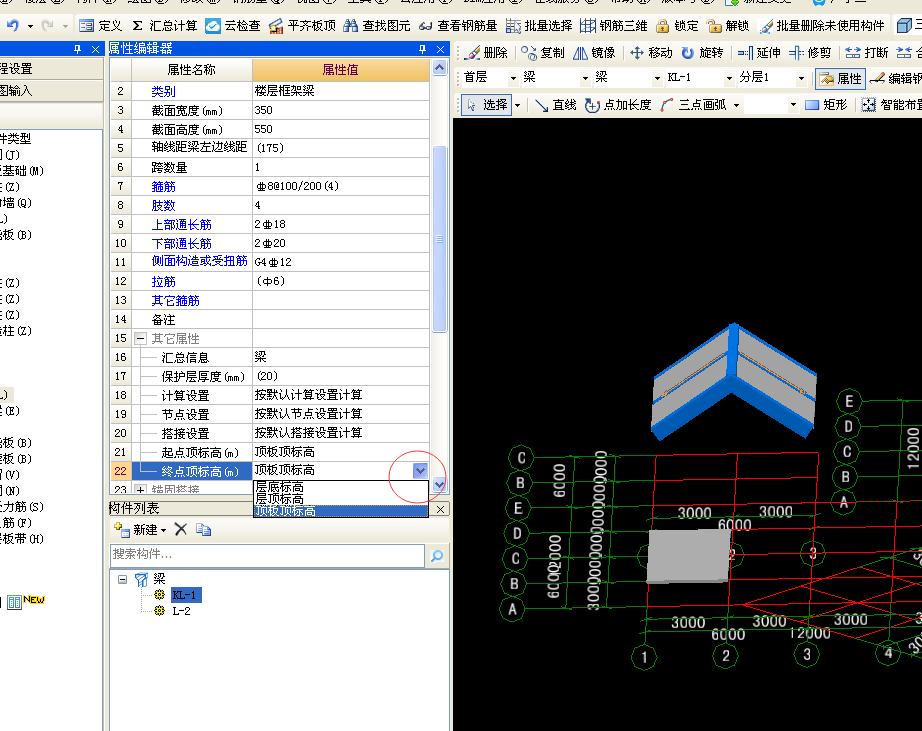
Task: Click the 属性值 column header
Action: [x=341, y=69]
